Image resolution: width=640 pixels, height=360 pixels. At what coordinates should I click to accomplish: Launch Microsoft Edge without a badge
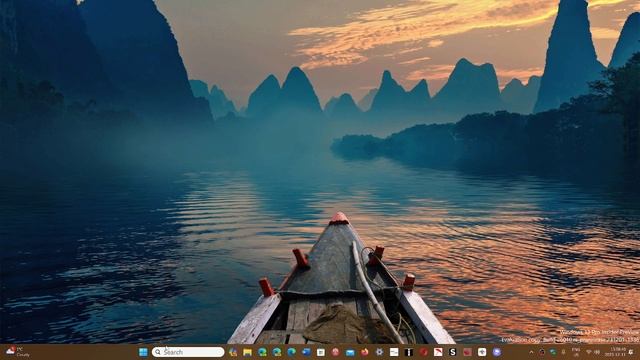click(x=291, y=352)
